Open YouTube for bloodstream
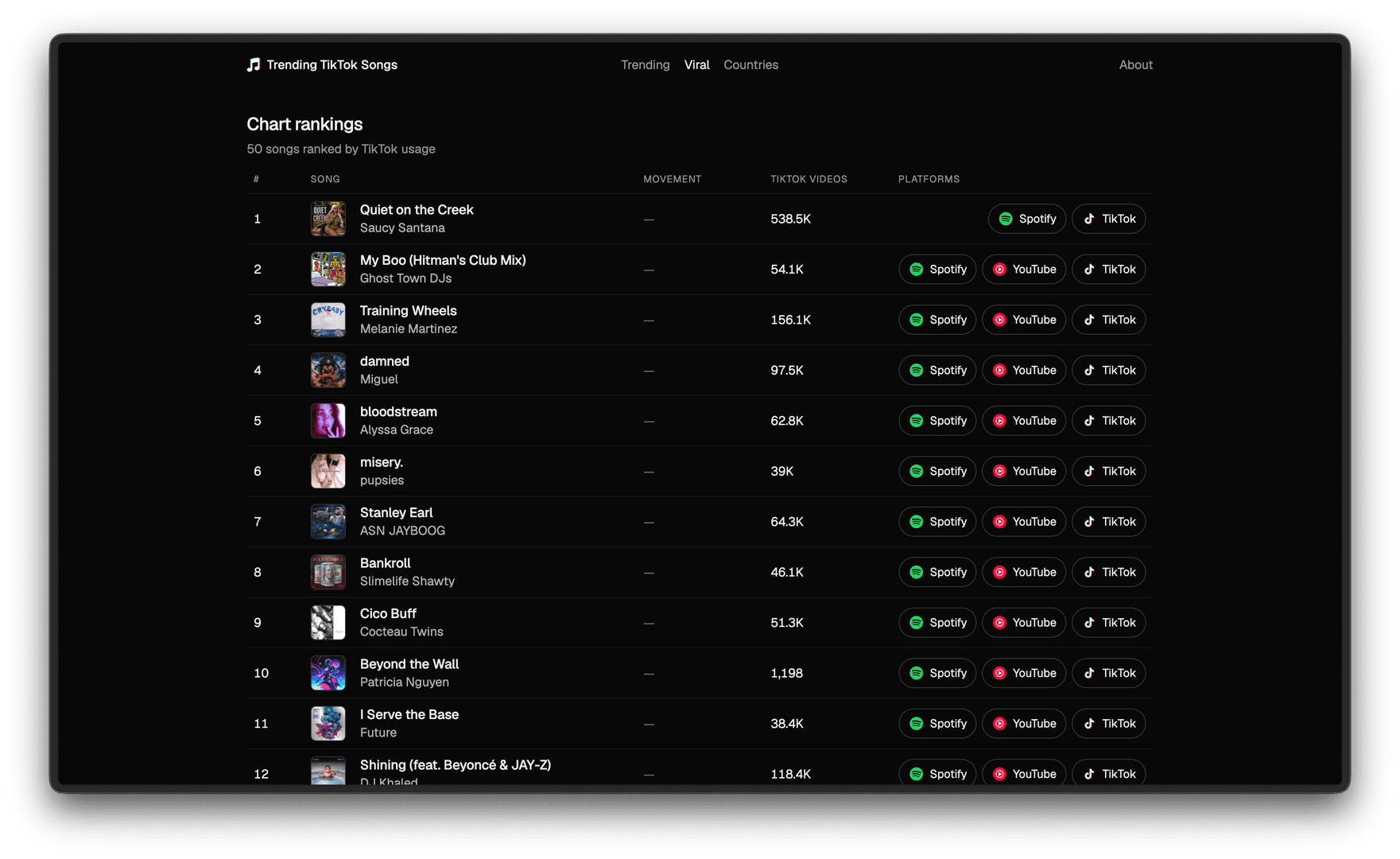1400x859 pixels. 1024,421
